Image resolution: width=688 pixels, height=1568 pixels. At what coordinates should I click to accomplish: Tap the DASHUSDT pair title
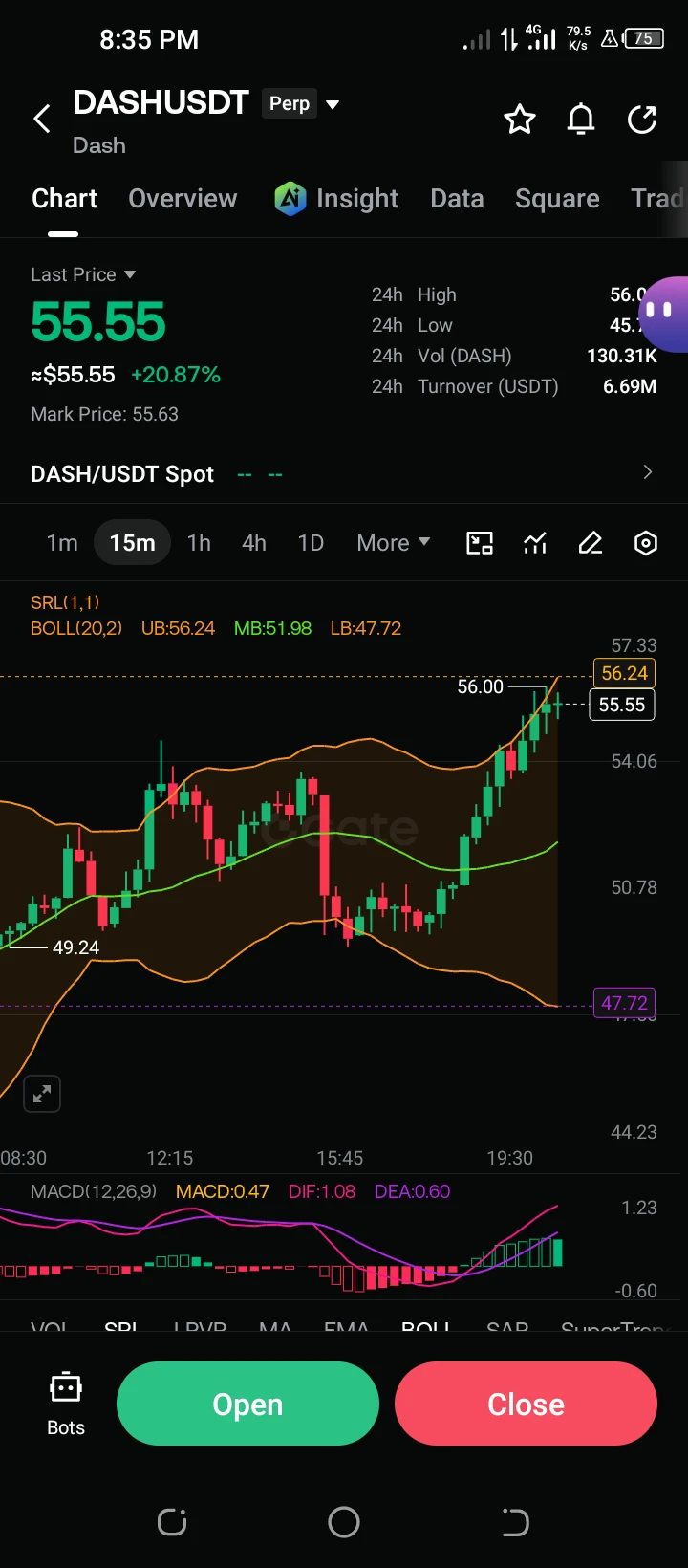(161, 102)
